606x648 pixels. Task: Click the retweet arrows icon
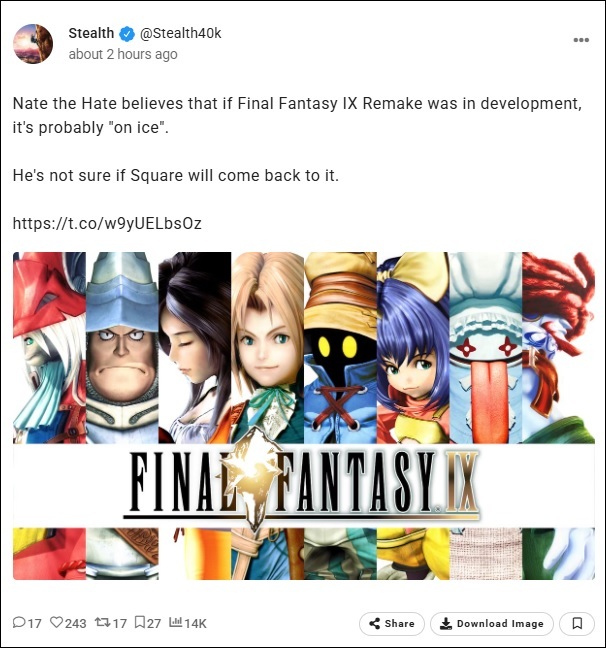pos(102,622)
